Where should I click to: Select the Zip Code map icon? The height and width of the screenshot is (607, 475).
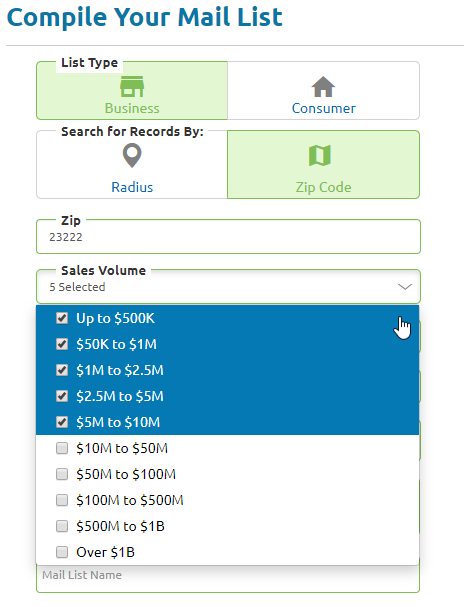click(x=320, y=156)
